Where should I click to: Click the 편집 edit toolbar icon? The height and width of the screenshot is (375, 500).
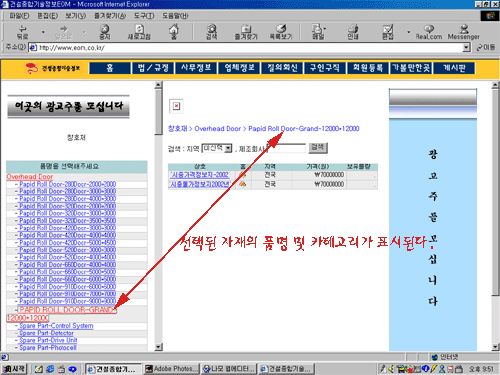click(388, 32)
